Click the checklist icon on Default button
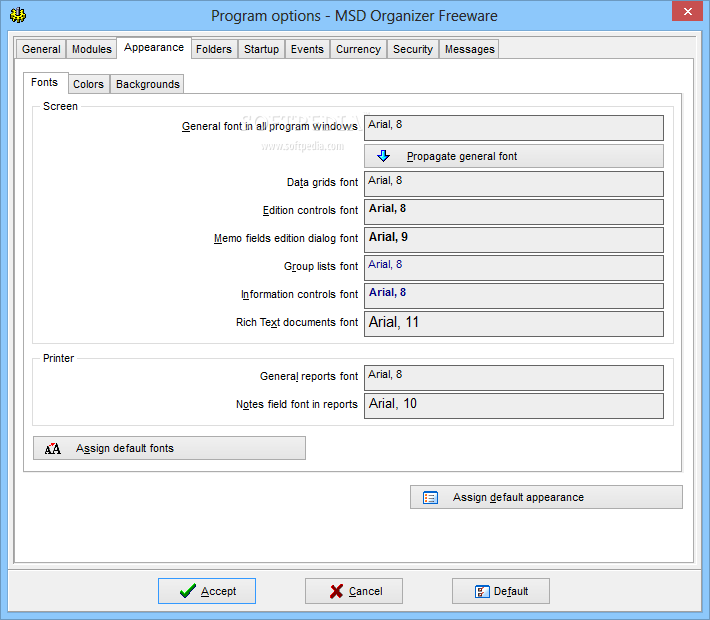The image size is (710, 620). point(482,591)
